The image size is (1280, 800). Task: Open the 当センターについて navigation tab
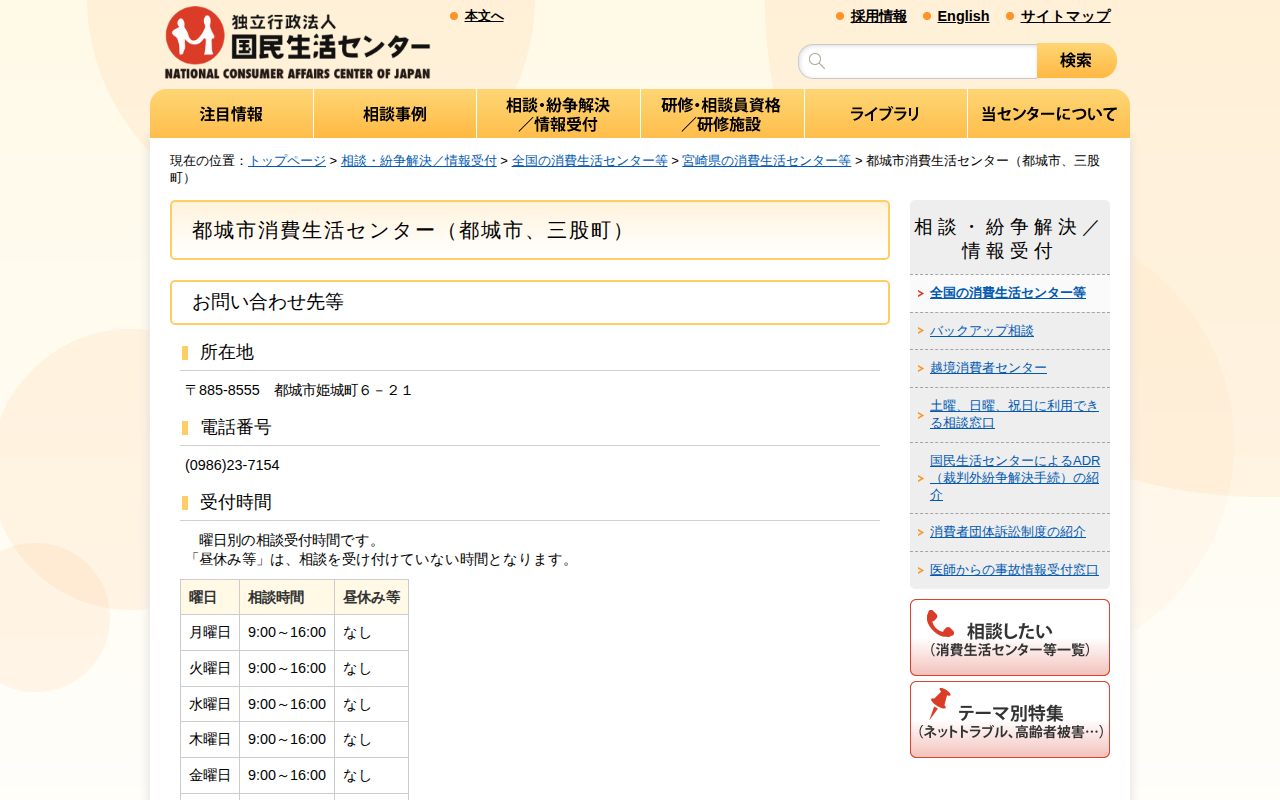click(1048, 114)
